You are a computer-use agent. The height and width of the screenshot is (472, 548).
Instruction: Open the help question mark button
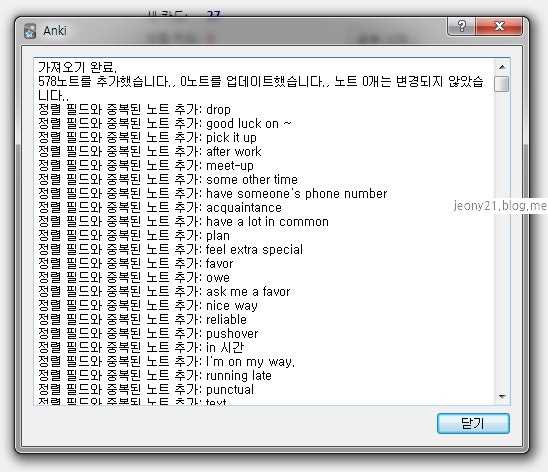click(x=462, y=26)
